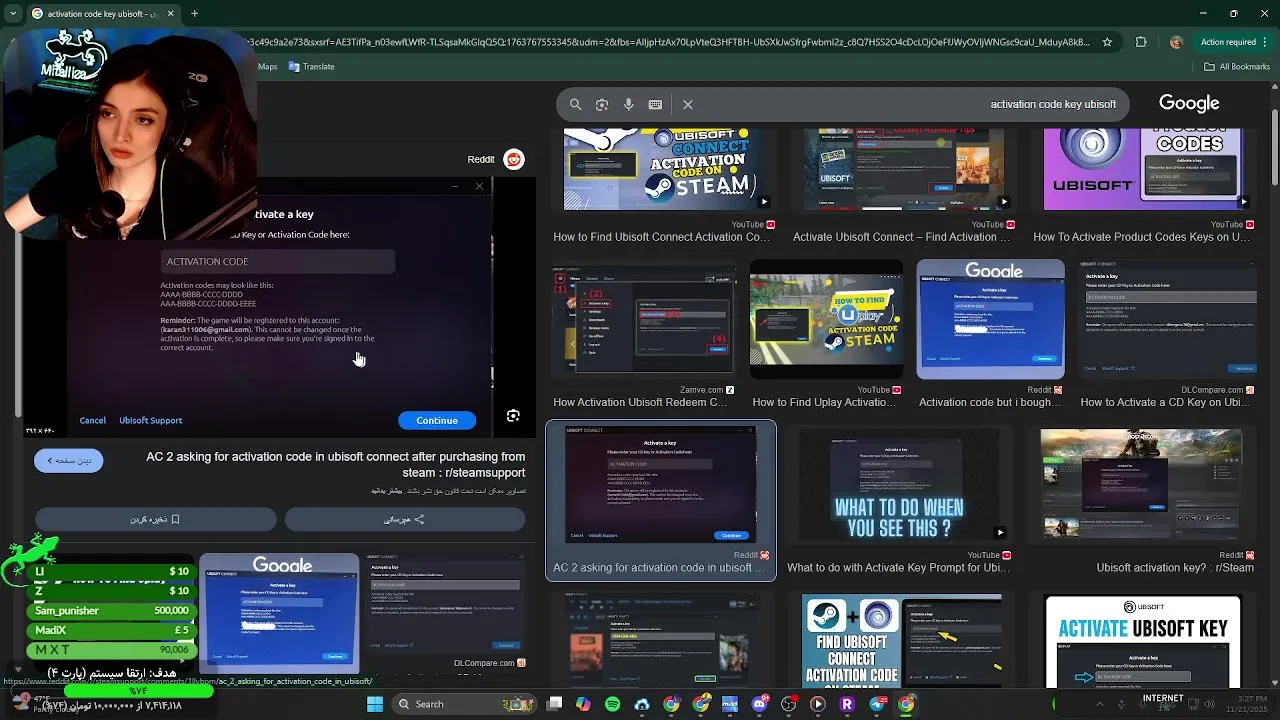The image size is (1280, 720).
Task: Open Telegram from the taskbar
Action: 877,704
